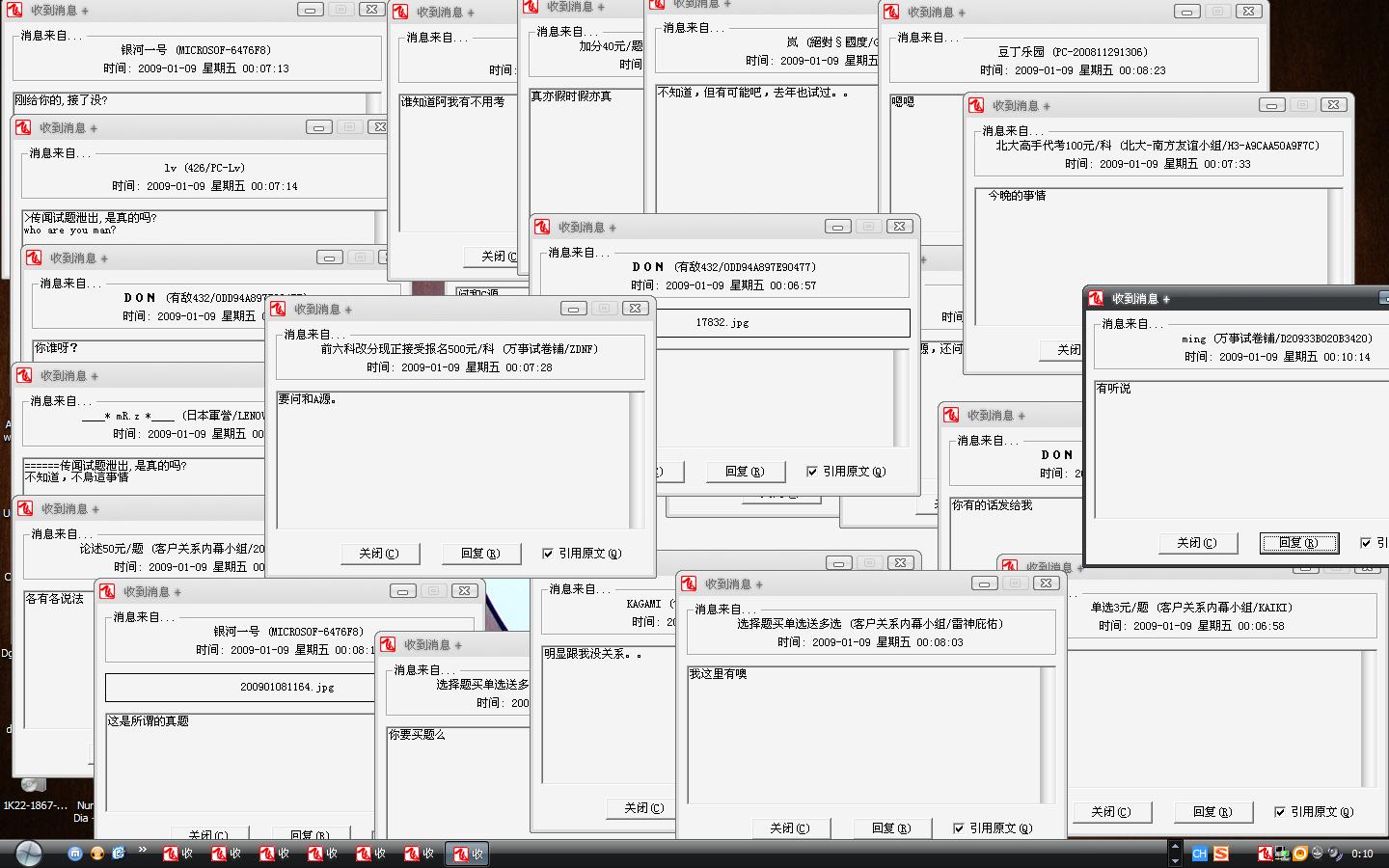Select the highlighted 收 taskbar button
1389x868 pixels.
pyautogui.click(x=469, y=854)
